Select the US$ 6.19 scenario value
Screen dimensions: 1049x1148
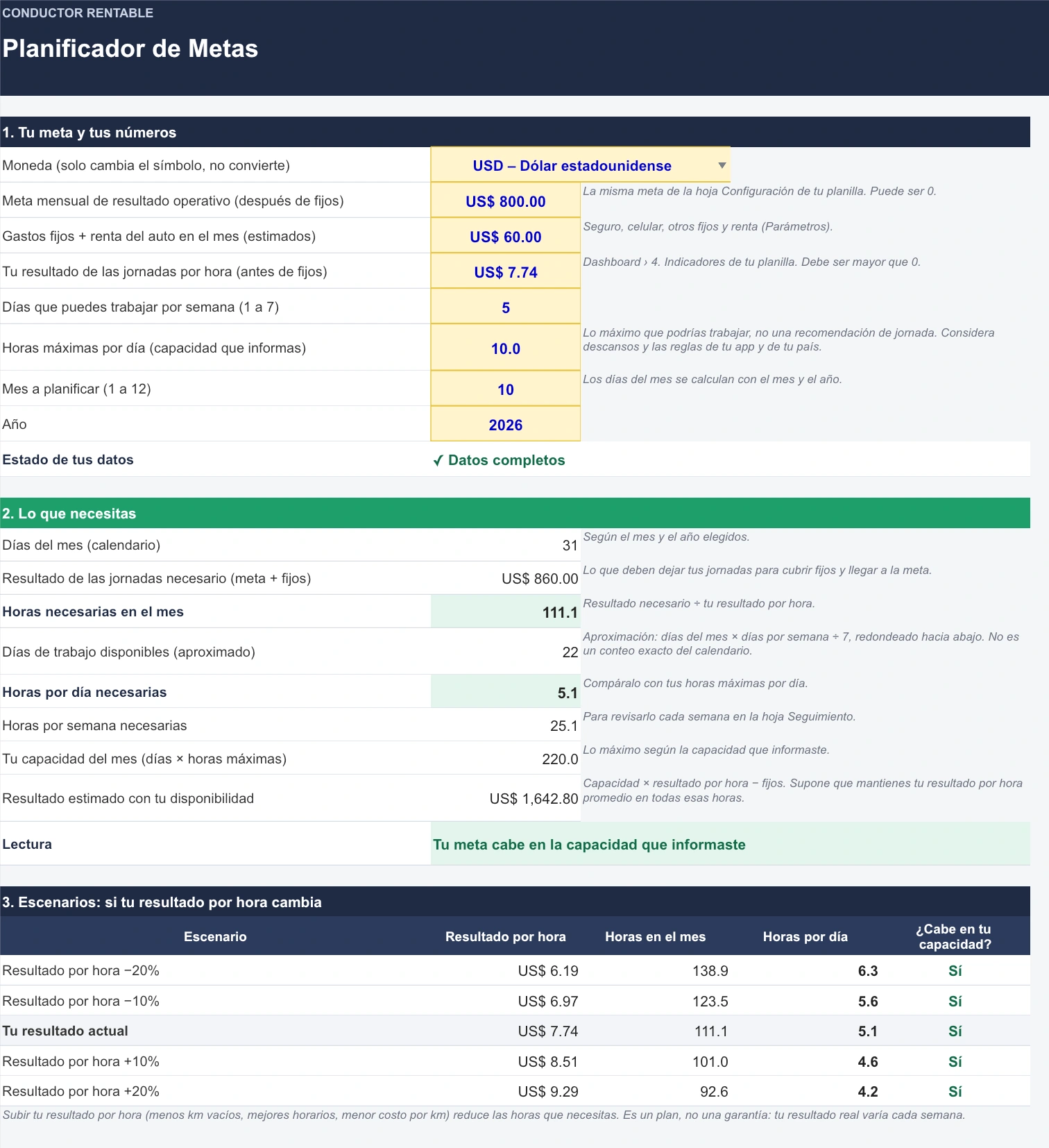point(547,971)
